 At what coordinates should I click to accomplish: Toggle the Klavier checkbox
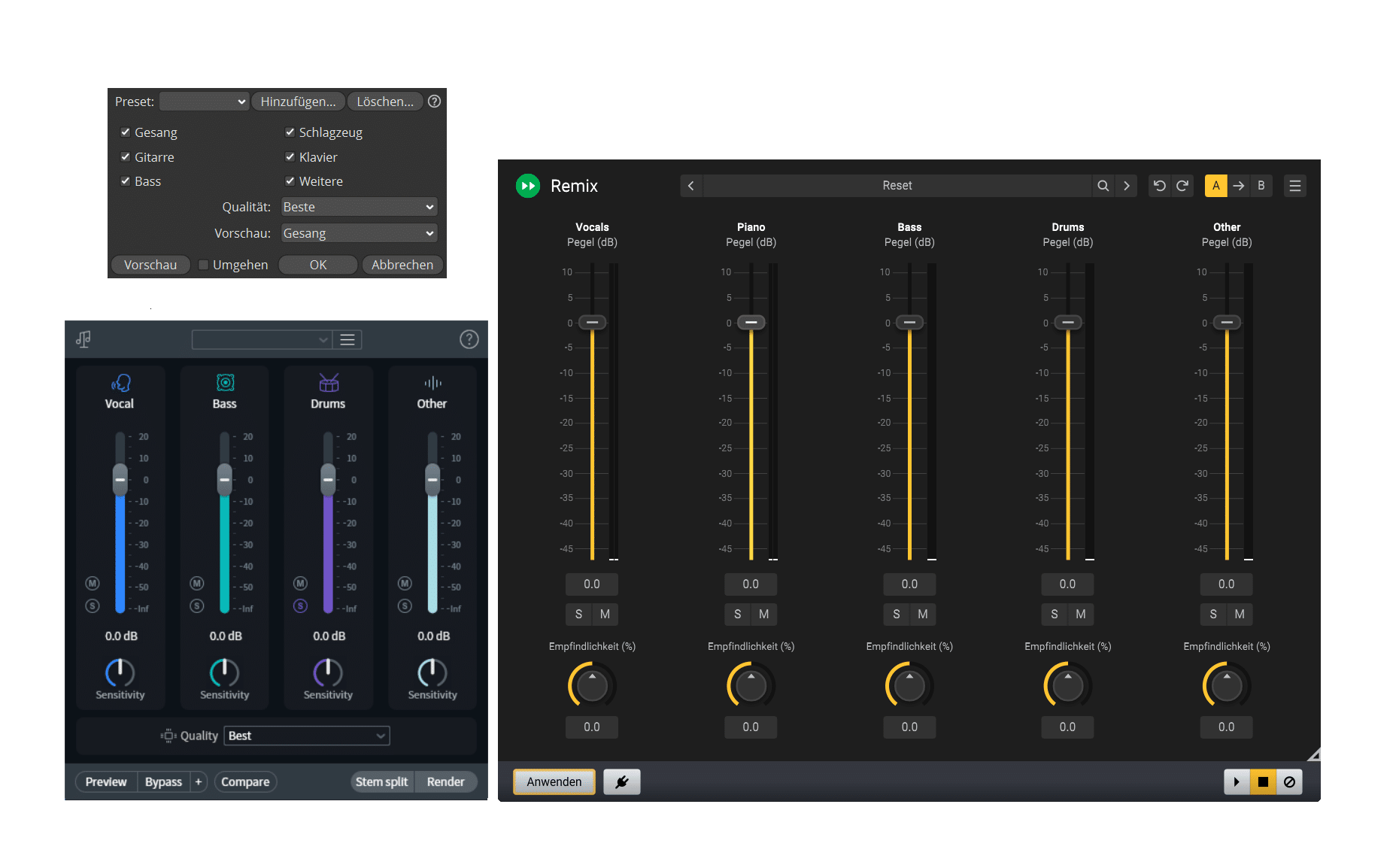tap(290, 157)
